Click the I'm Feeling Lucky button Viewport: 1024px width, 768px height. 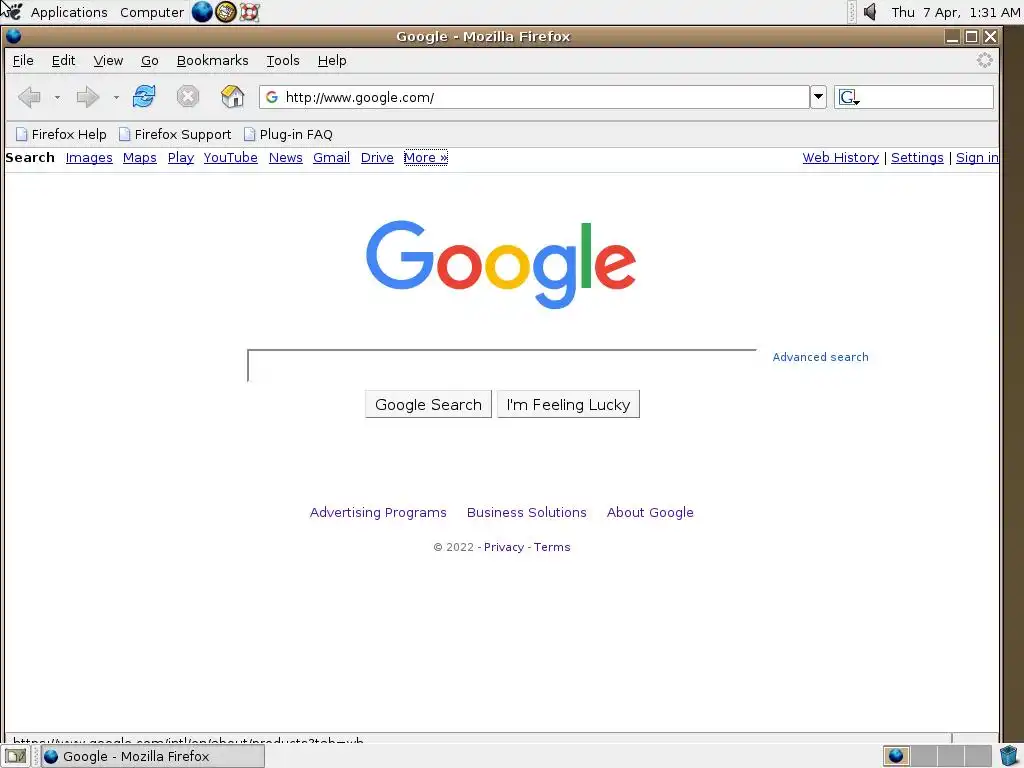click(568, 404)
